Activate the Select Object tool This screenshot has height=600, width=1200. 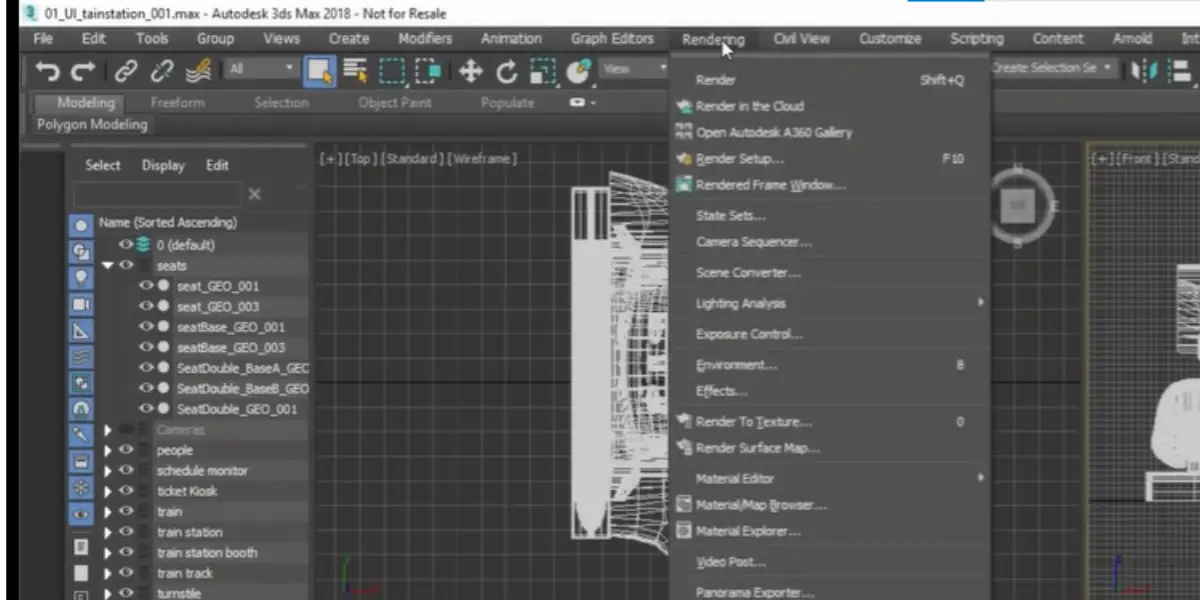(319, 70)
